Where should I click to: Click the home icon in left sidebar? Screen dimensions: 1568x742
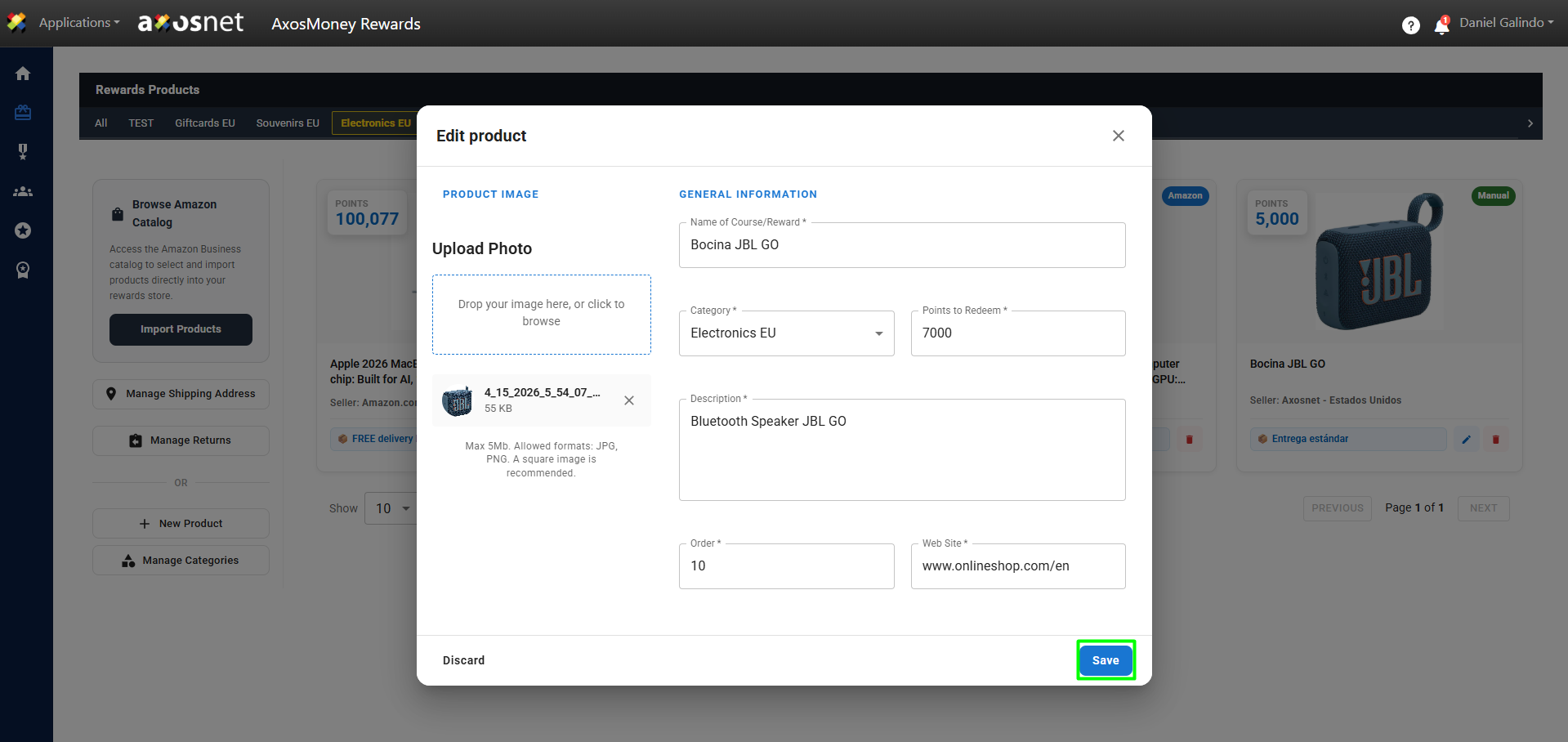(23, 74)
